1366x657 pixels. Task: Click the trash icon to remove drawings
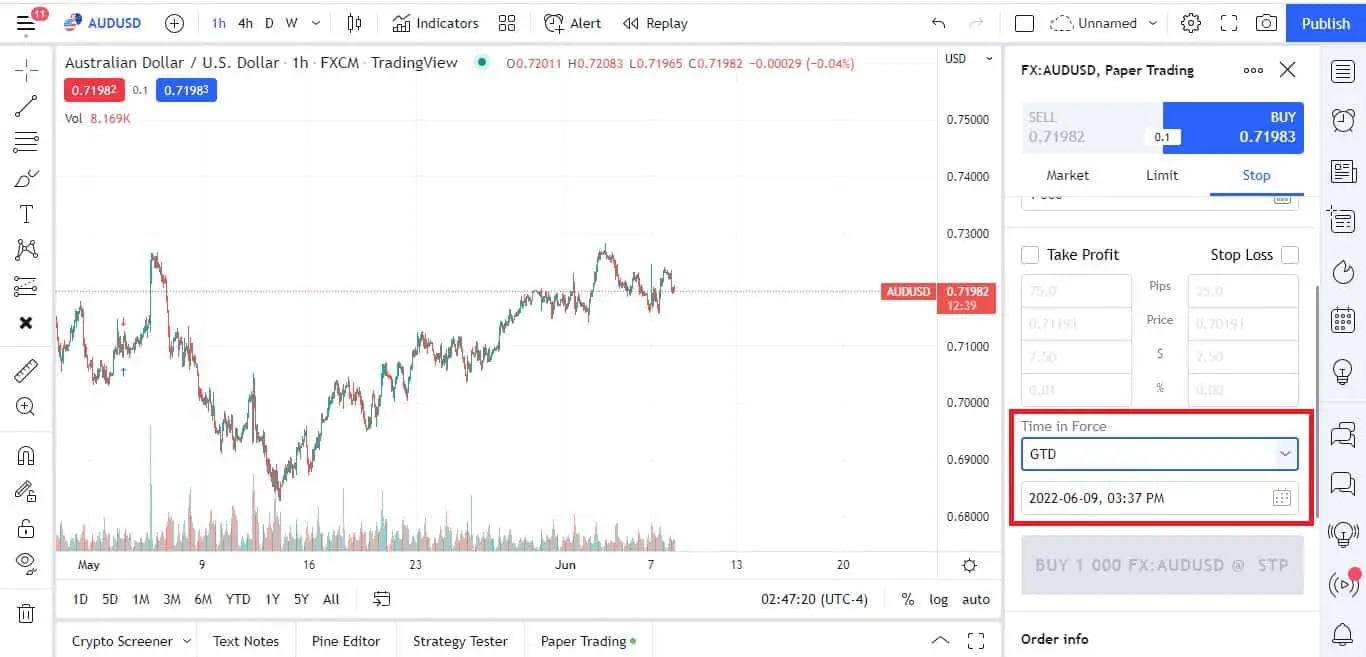[26, 613]
